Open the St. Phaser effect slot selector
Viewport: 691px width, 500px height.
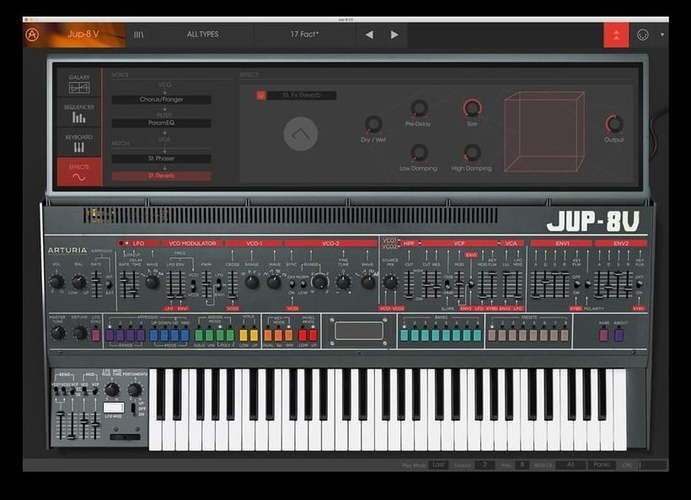click(x=161, y=158)
